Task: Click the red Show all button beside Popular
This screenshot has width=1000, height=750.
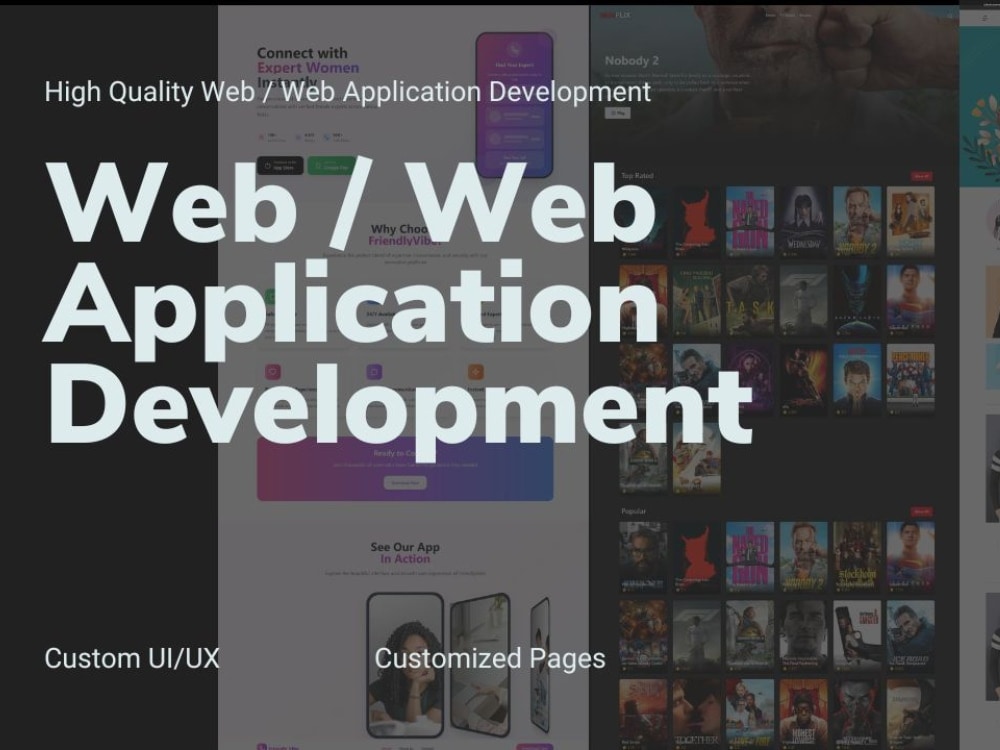Action: [x=921, y=511]
